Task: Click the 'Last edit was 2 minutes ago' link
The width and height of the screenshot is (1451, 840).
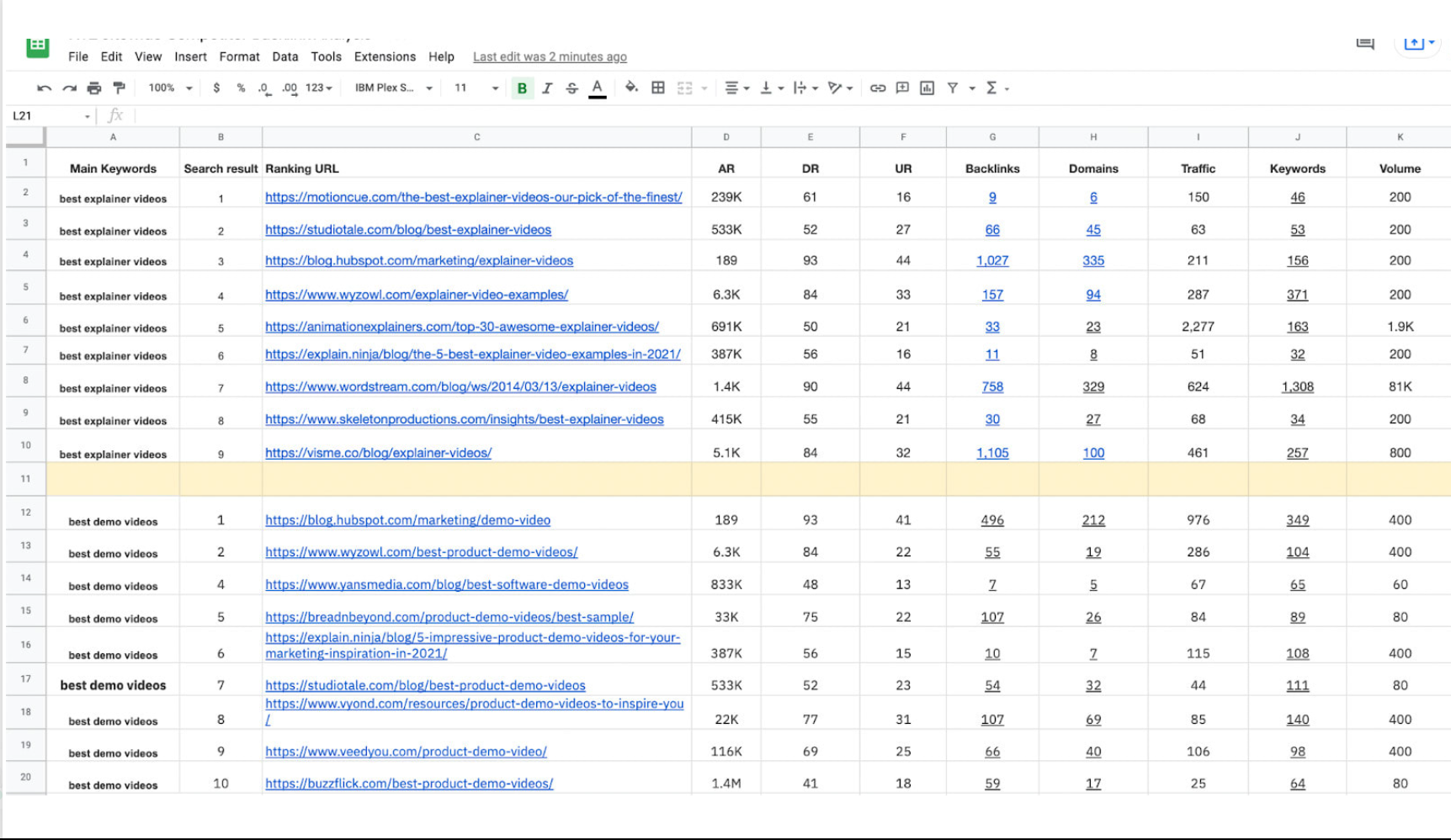Action: 550,56
